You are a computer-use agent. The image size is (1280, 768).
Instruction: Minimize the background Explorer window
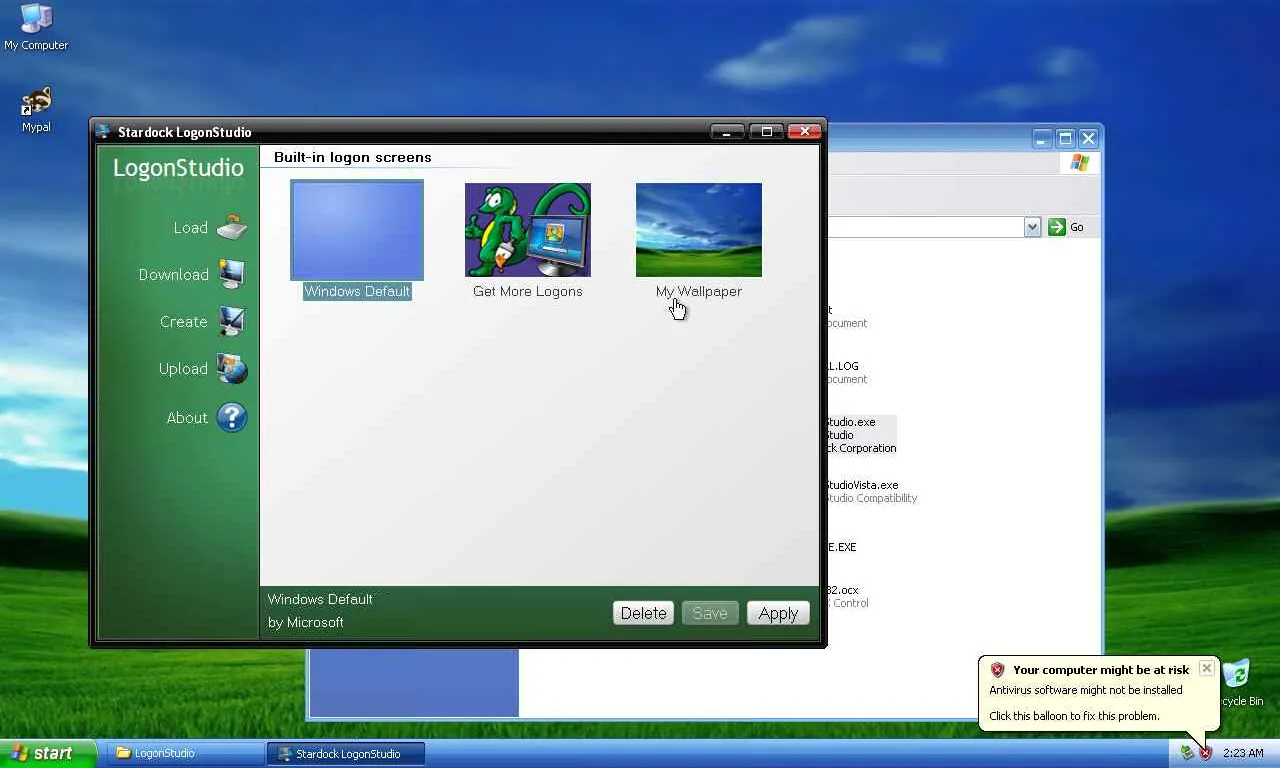[1043, 138]
